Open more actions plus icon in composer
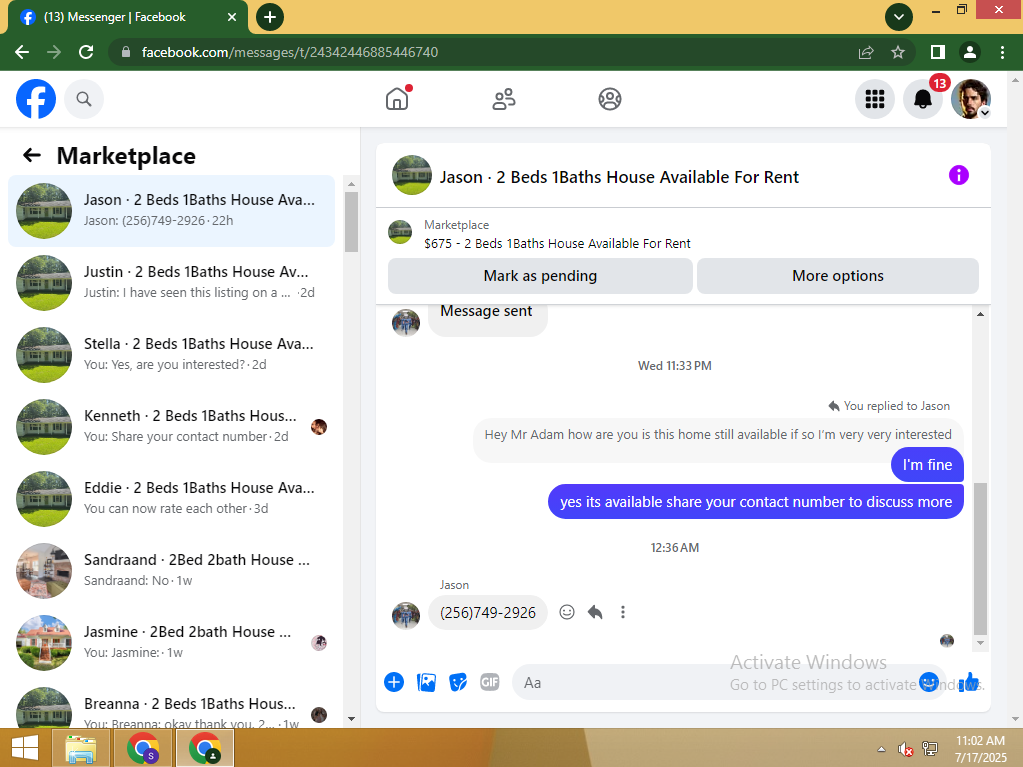The image size is (1023, 767). pos(394,682)
